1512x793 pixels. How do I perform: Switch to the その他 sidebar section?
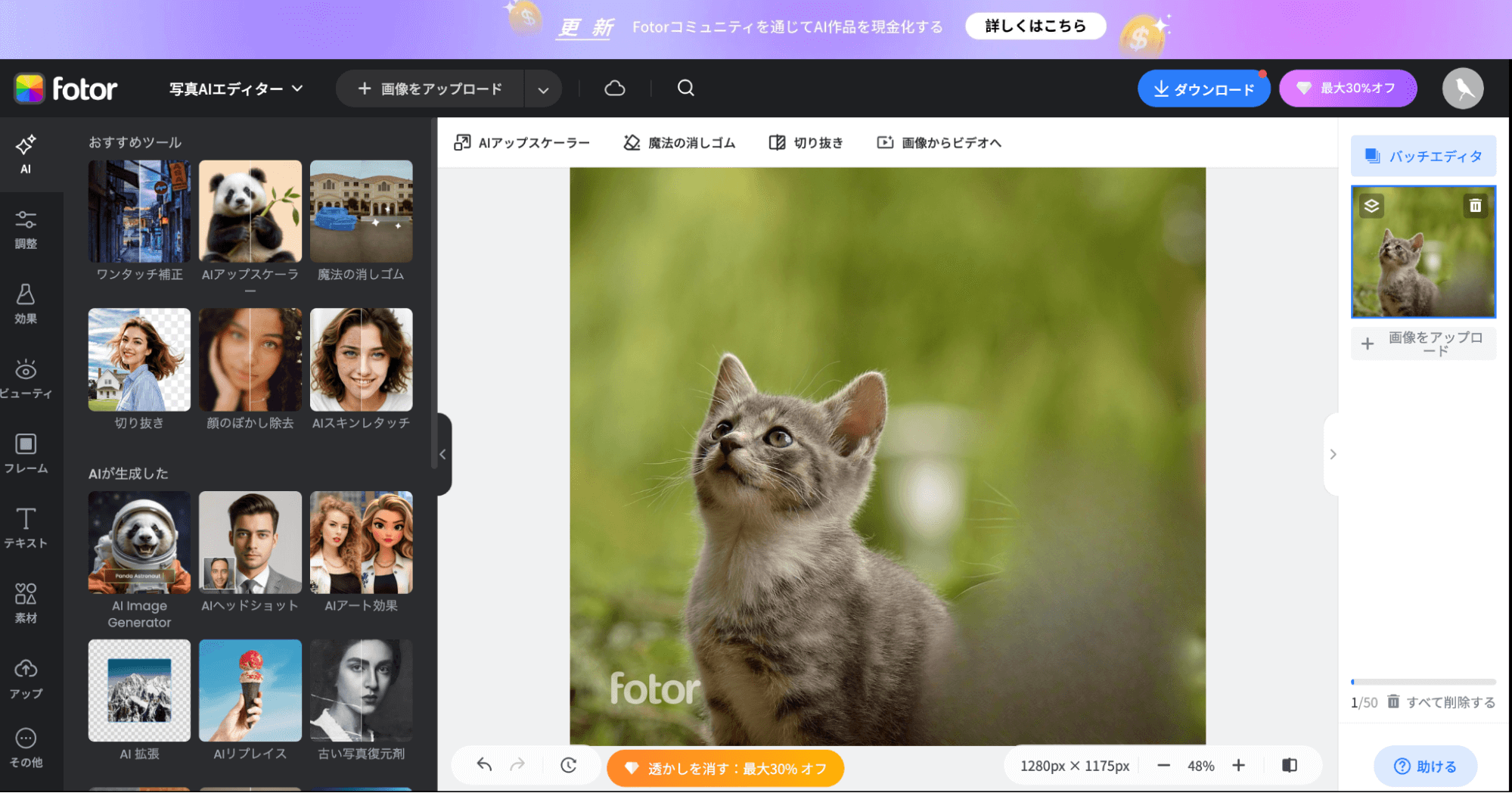pyautogui.click(x=26, y=748)
